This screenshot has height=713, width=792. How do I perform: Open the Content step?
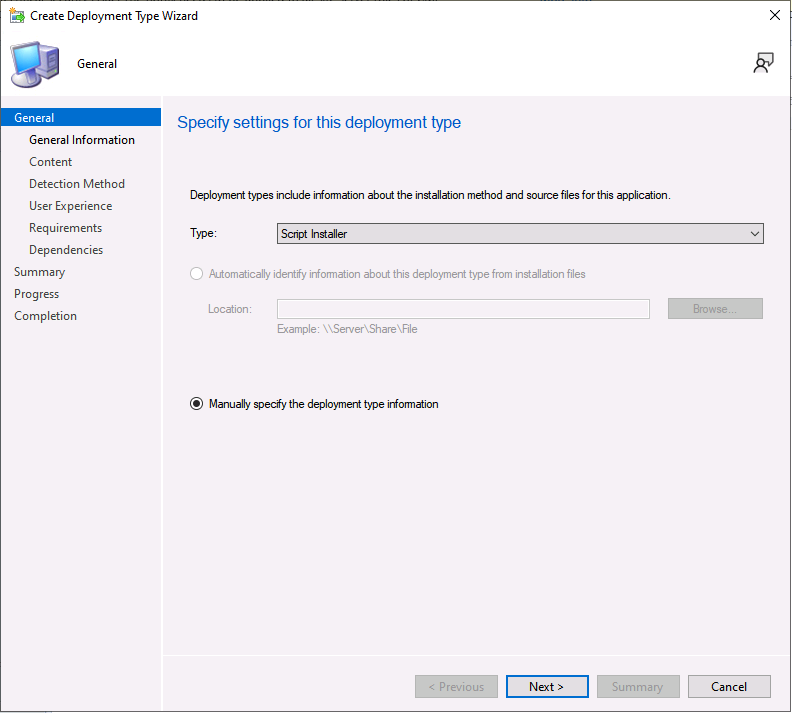pyautogui.click(x=51, y=162)
